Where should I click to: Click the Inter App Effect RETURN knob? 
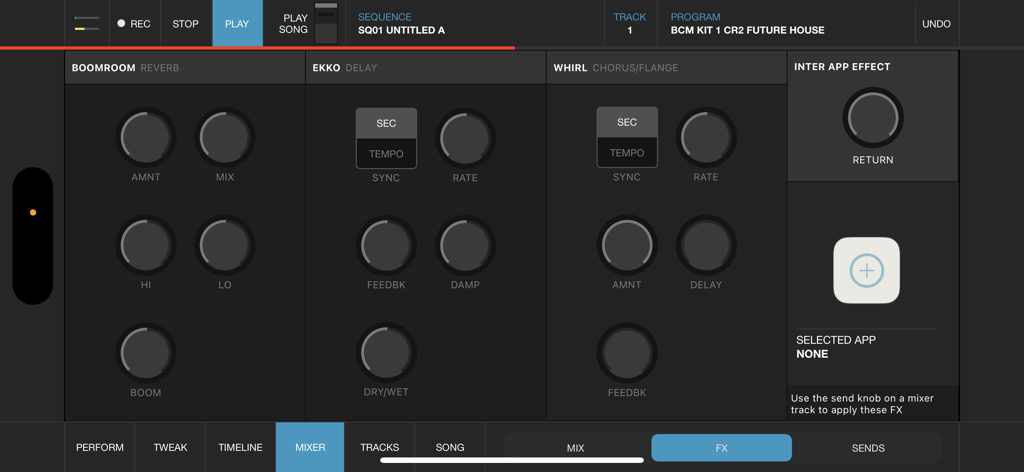(x=873, y=118)
